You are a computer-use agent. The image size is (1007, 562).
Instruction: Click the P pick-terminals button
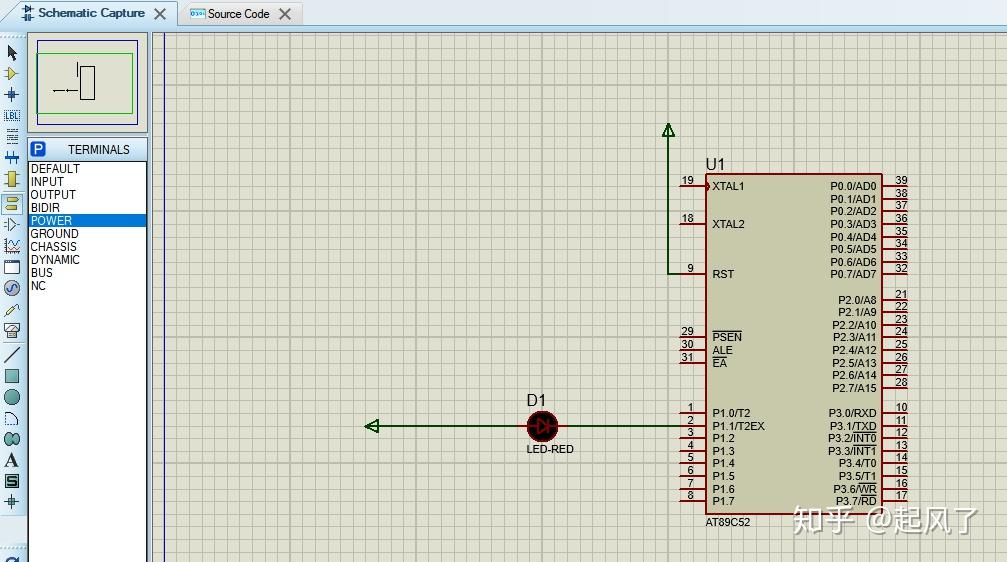point(38,149)
